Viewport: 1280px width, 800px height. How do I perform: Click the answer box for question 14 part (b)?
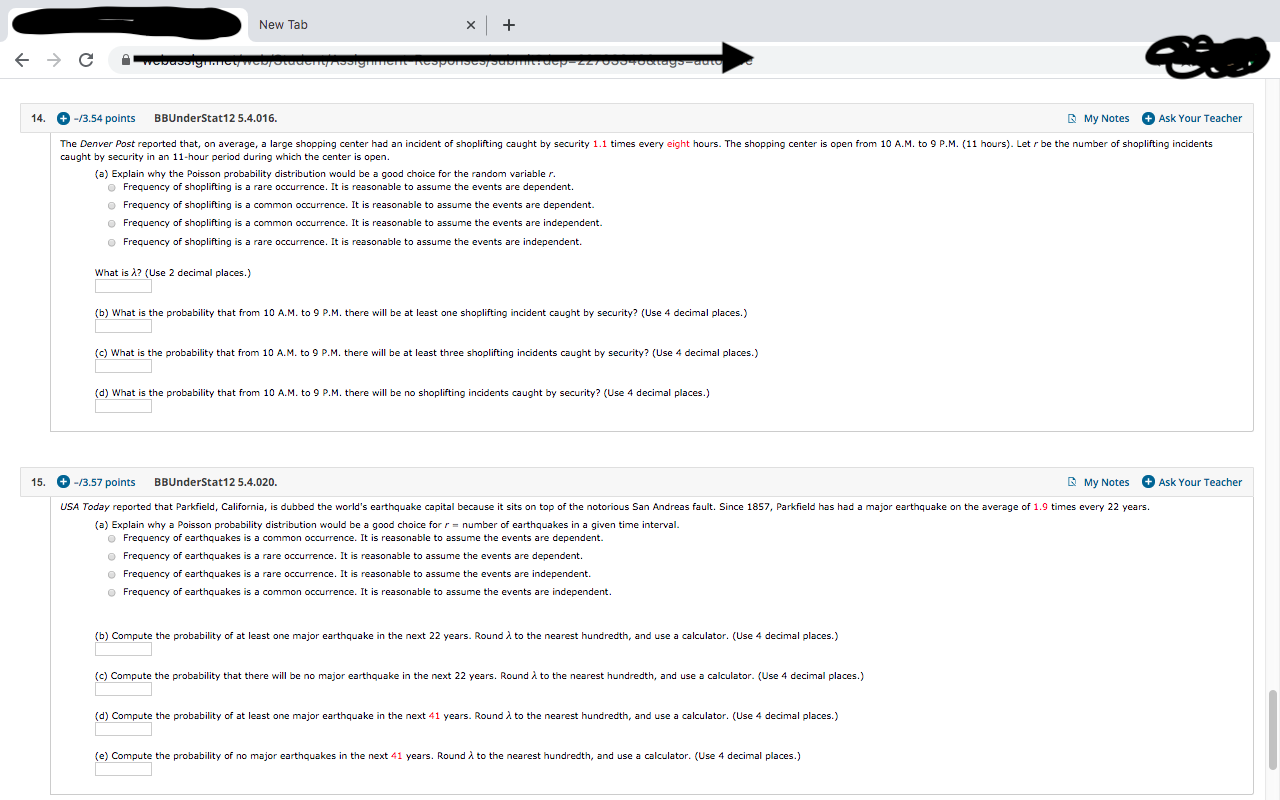coord(122,326)
